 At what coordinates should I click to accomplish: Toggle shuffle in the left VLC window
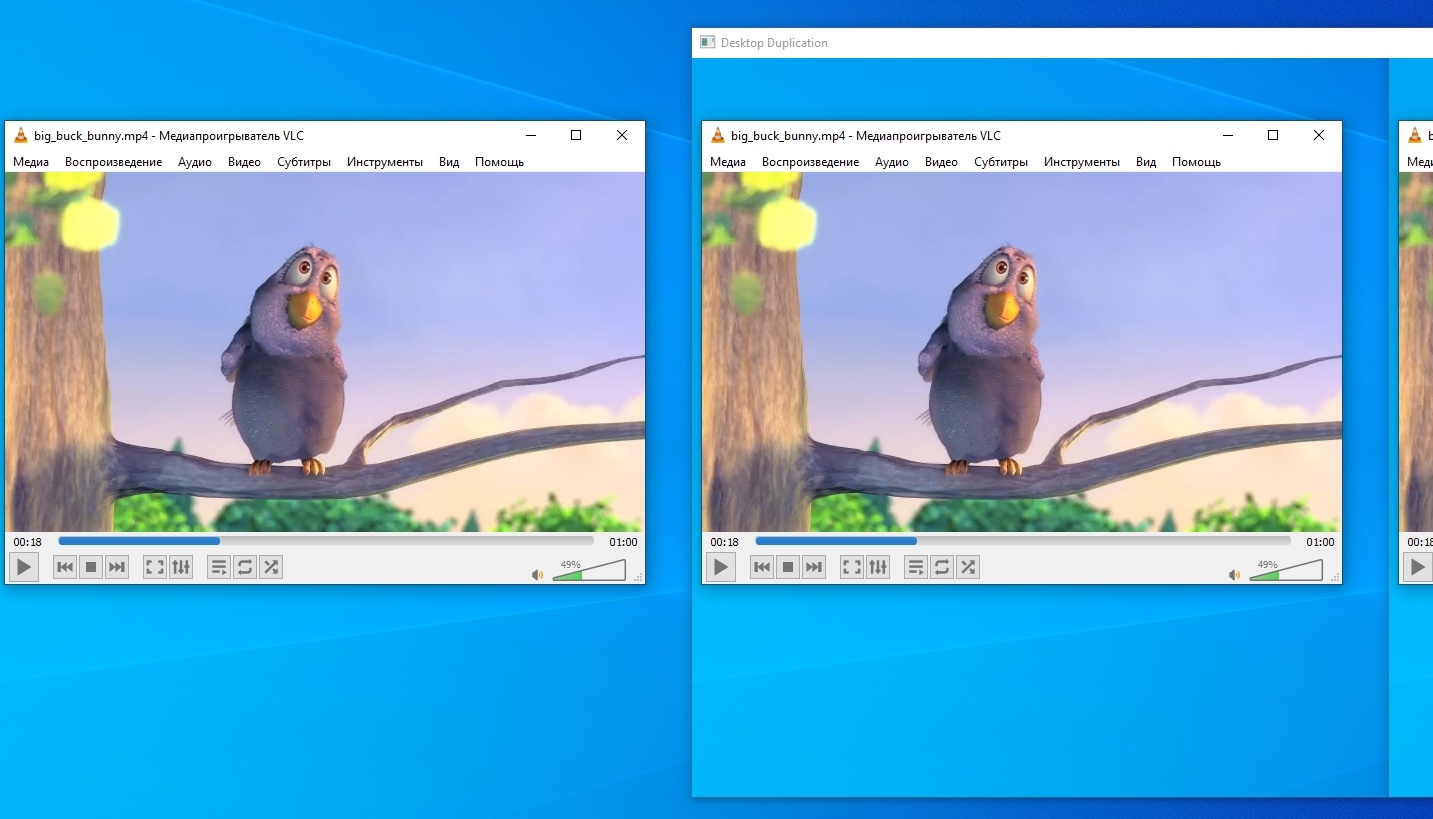[x=271, y=568]
